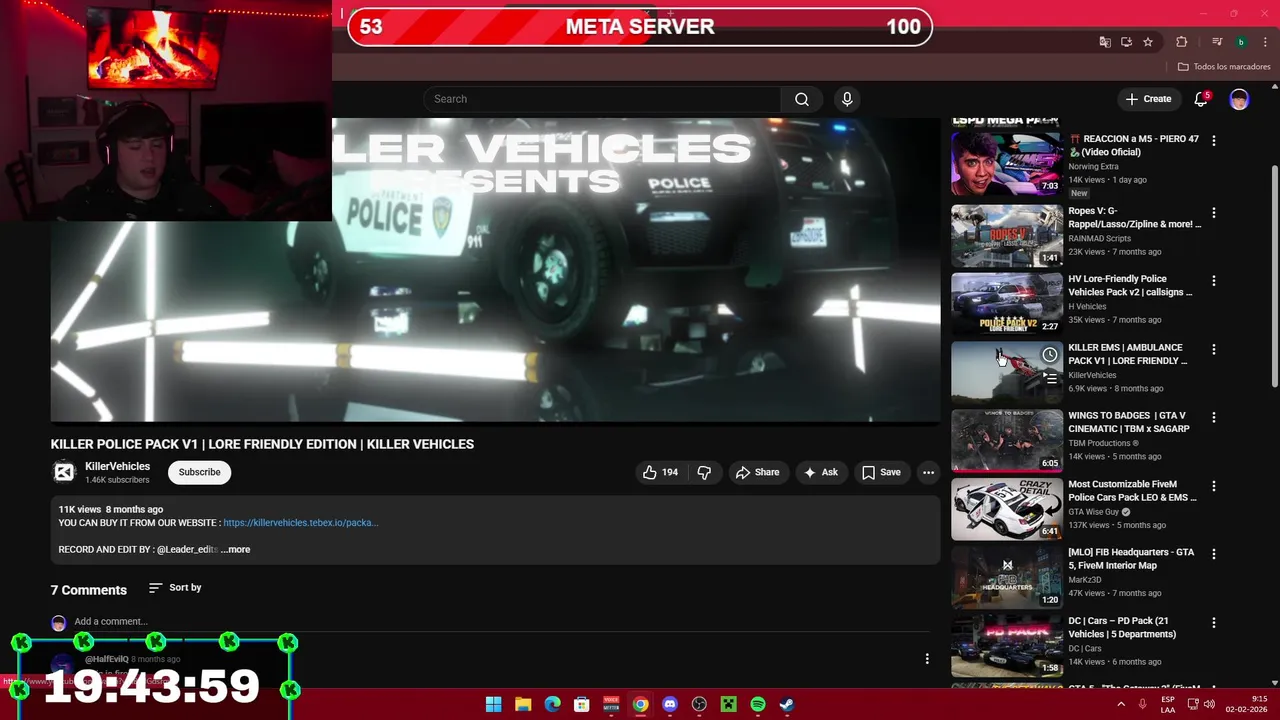Viewport: 1280px width, 720px height.
Task: Click the YouTube search magnifier button
Action: pyautogui.click(x=802, y=99)
